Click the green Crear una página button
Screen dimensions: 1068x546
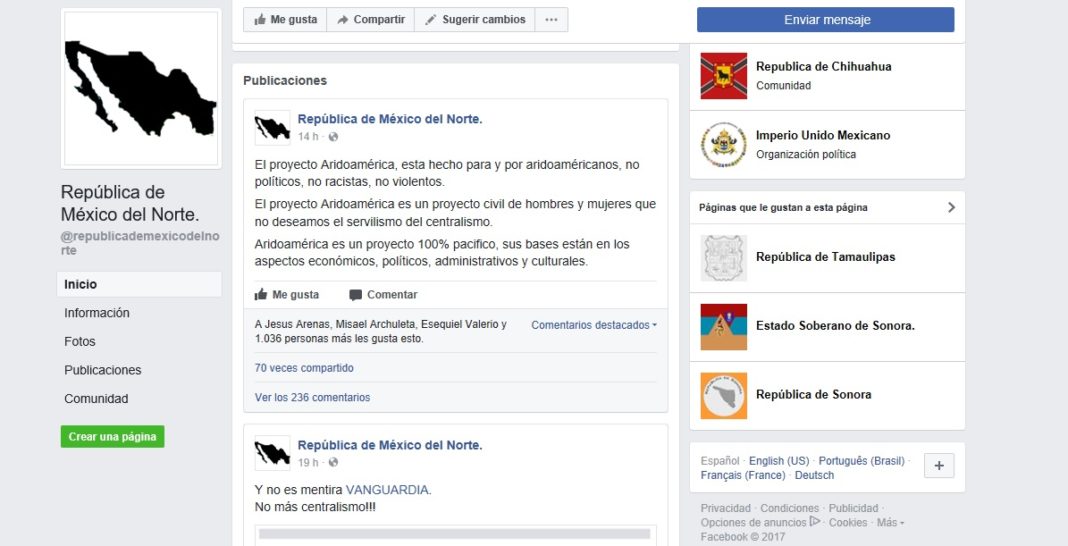[x=112, y=437]
